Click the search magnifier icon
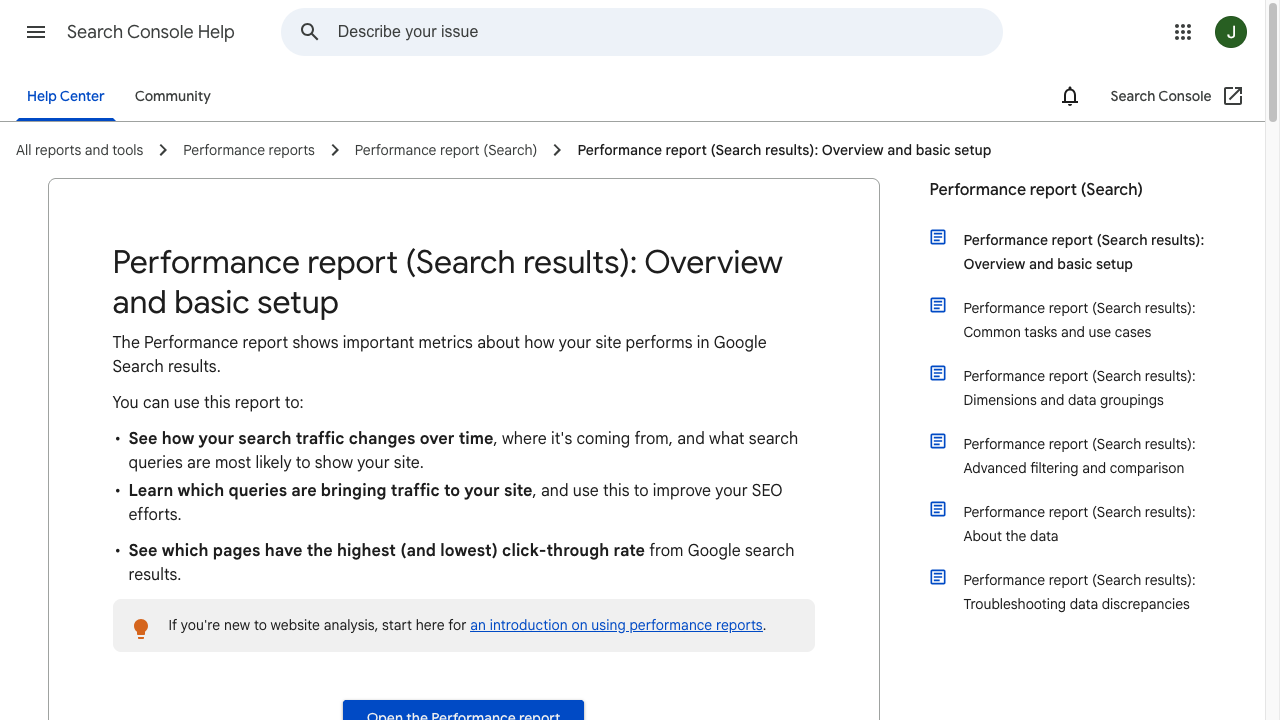The width and height of the screenshot is (1280, 720). pos(310,32)
